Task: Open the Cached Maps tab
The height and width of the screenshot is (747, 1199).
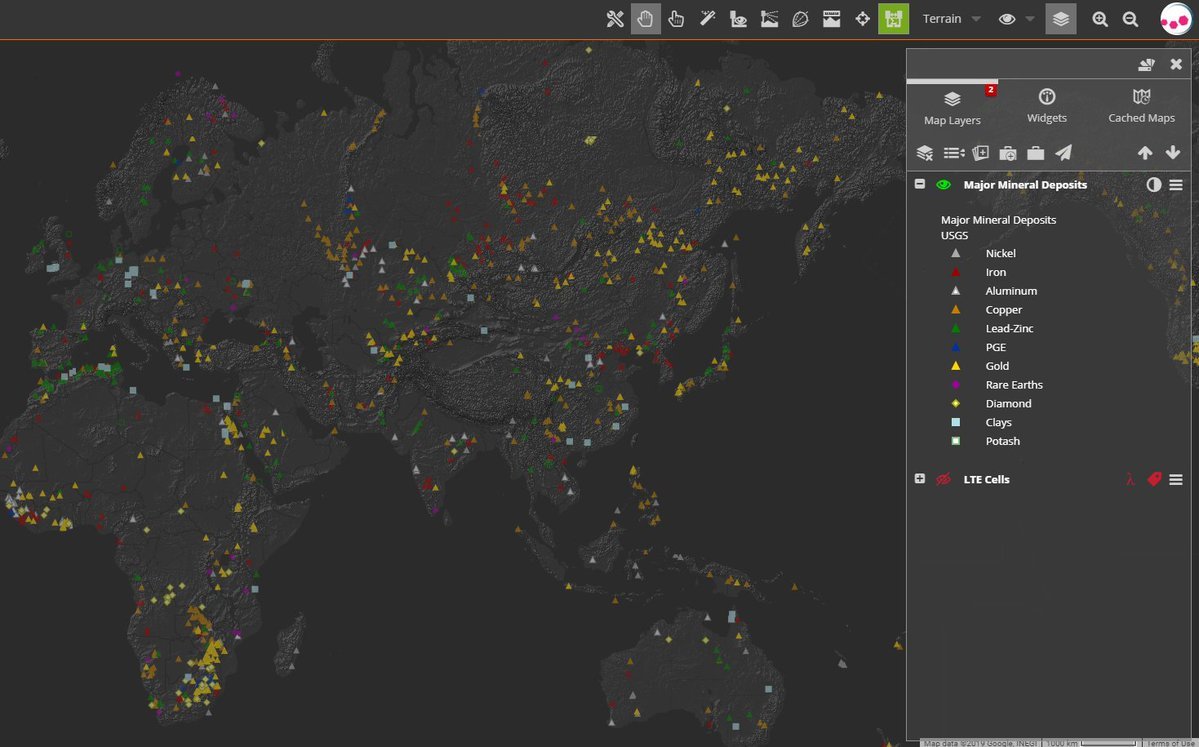Action: coord(1141,105)
